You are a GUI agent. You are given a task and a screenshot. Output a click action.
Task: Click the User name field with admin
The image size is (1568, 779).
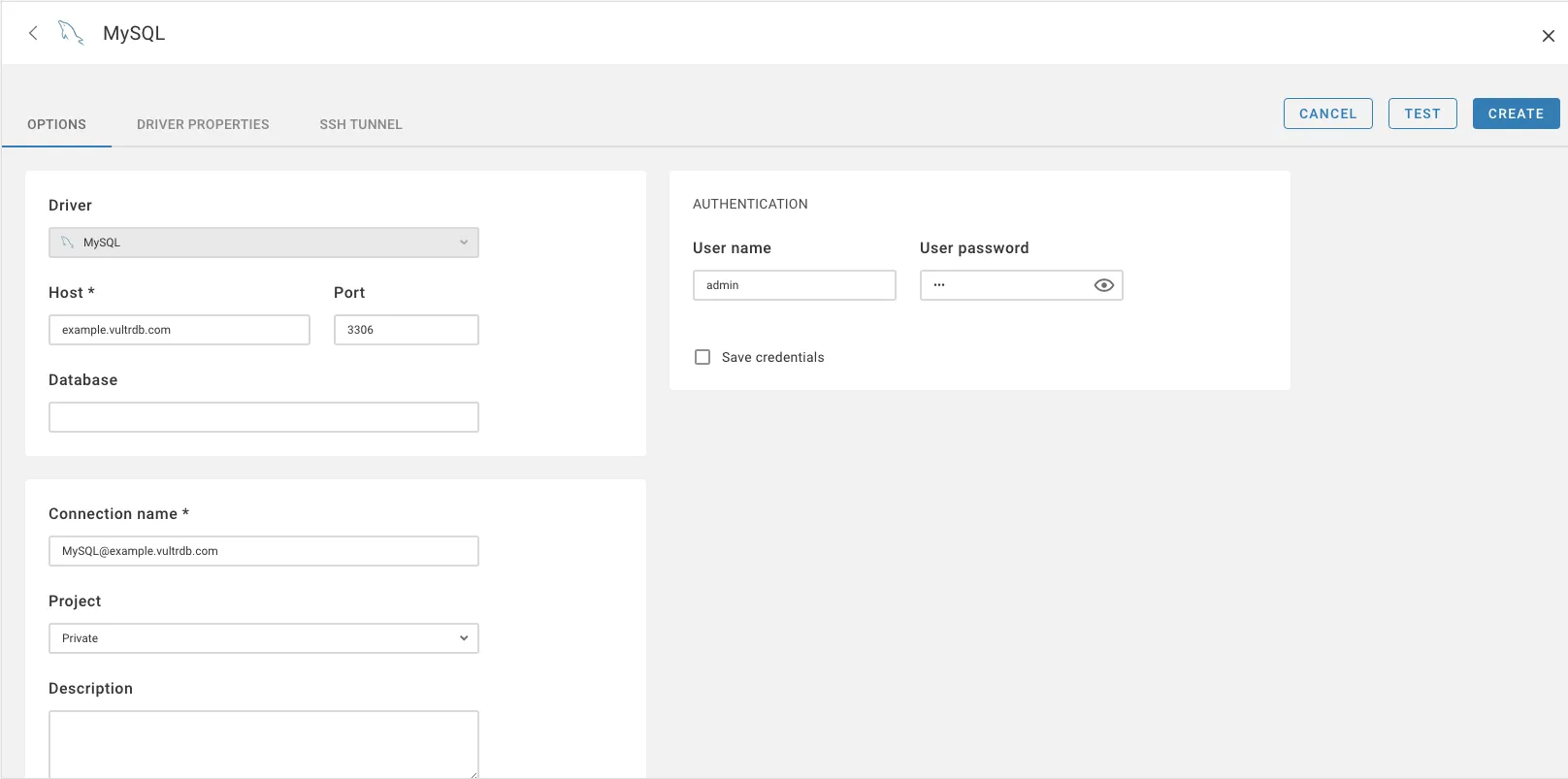click(795, 285)
